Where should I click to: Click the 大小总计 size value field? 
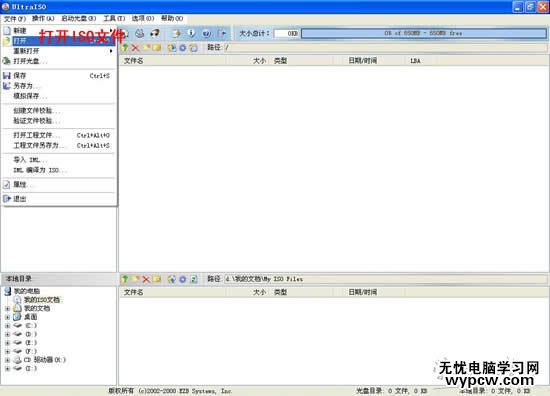287,33
